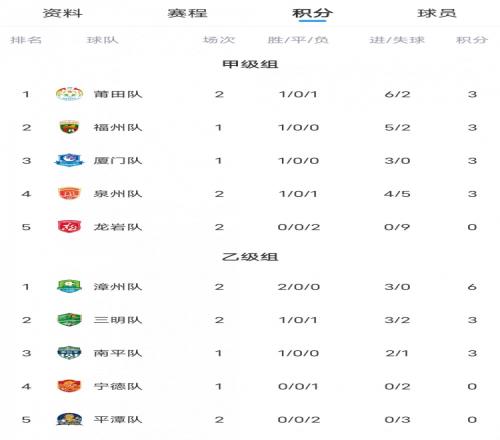
Task: Click the 福州队 team badge
Action: click(69, 127)
